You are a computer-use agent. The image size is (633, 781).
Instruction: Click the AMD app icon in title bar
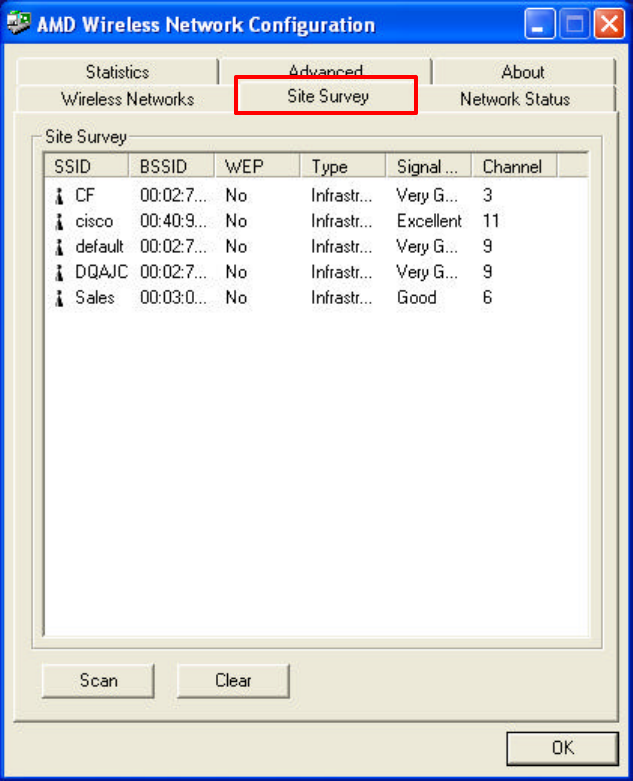point(18,23)
